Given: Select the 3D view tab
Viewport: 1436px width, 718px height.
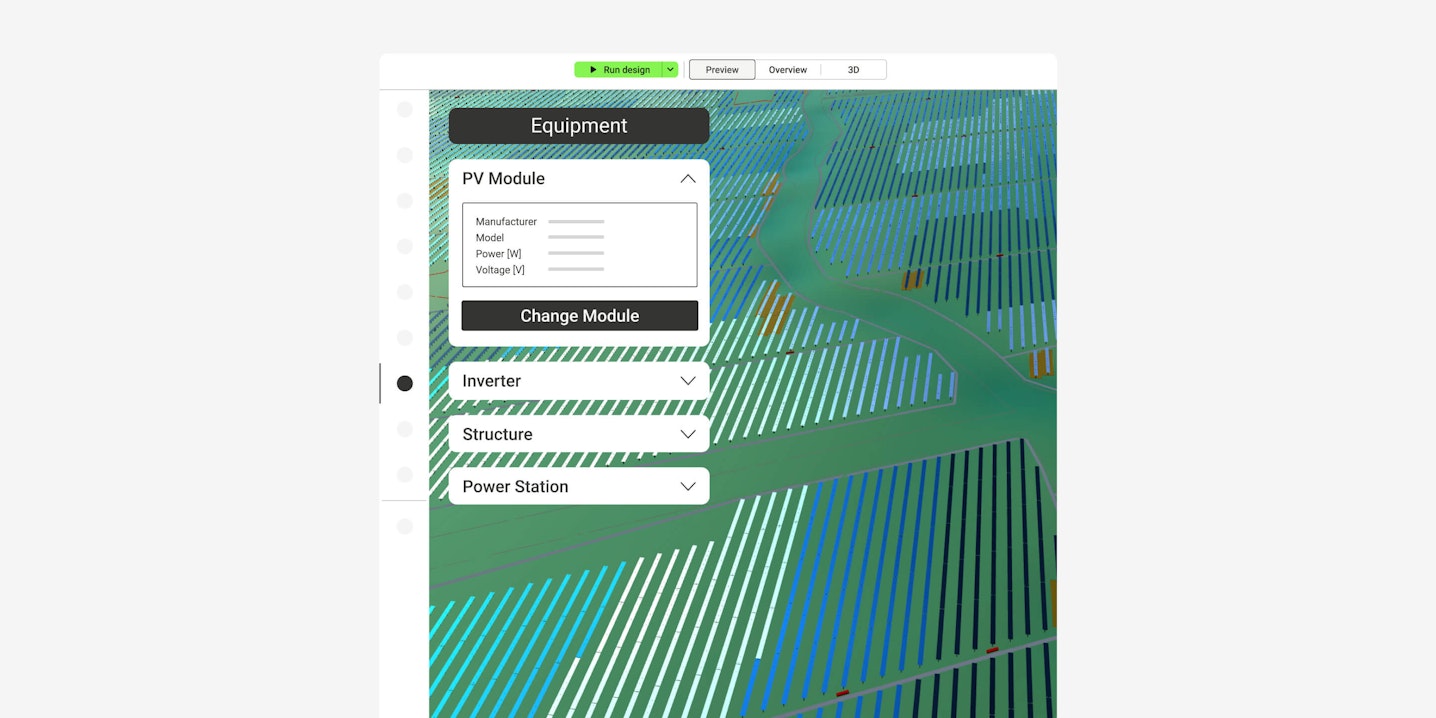Looking at the screenshot, I should coord(853,70).
